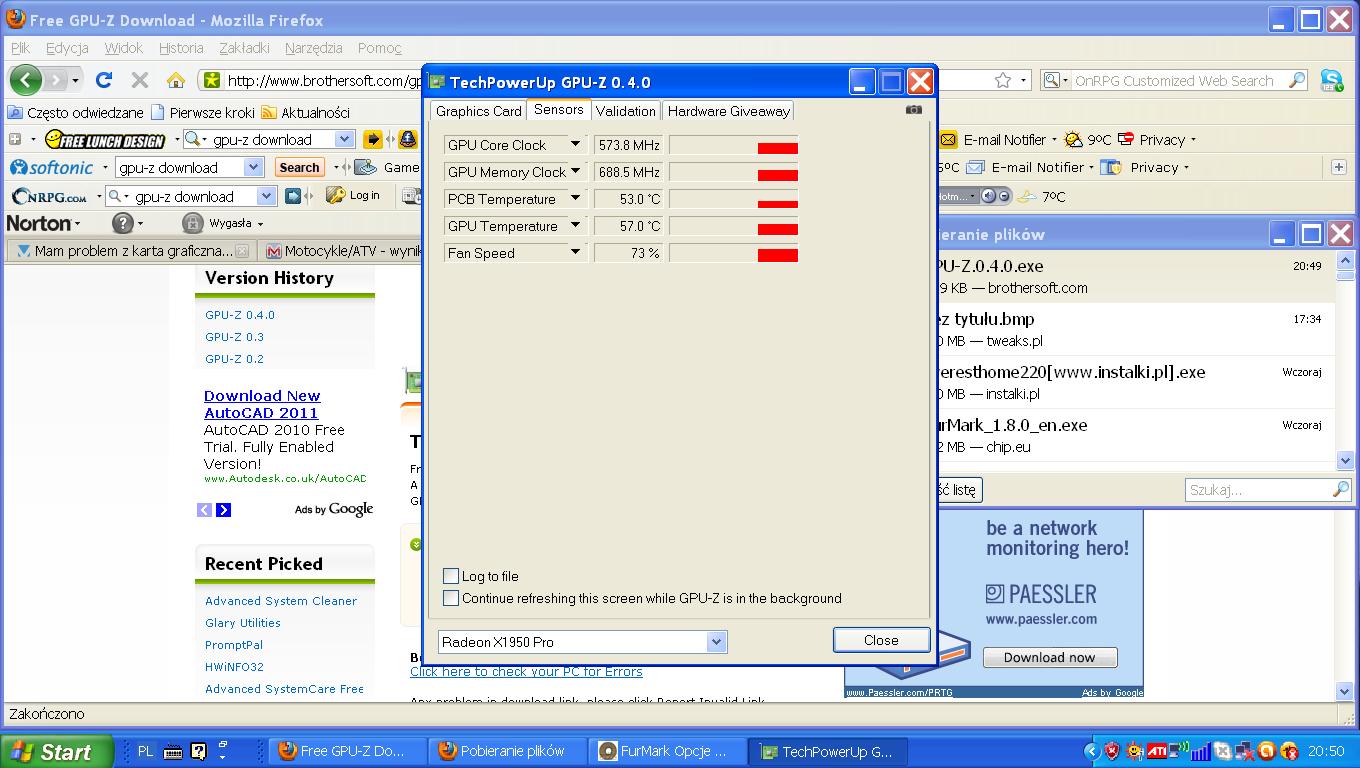Open Firefox Zakładki menu

click(x=244, y=47)
